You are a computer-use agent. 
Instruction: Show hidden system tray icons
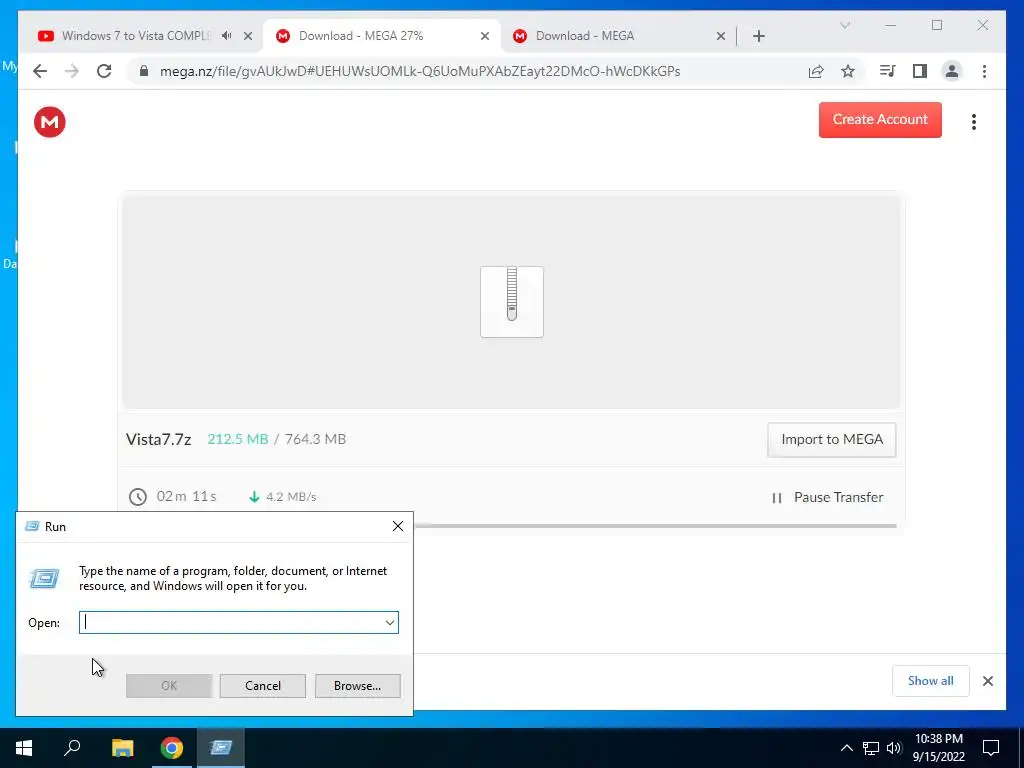click(846, 748)
